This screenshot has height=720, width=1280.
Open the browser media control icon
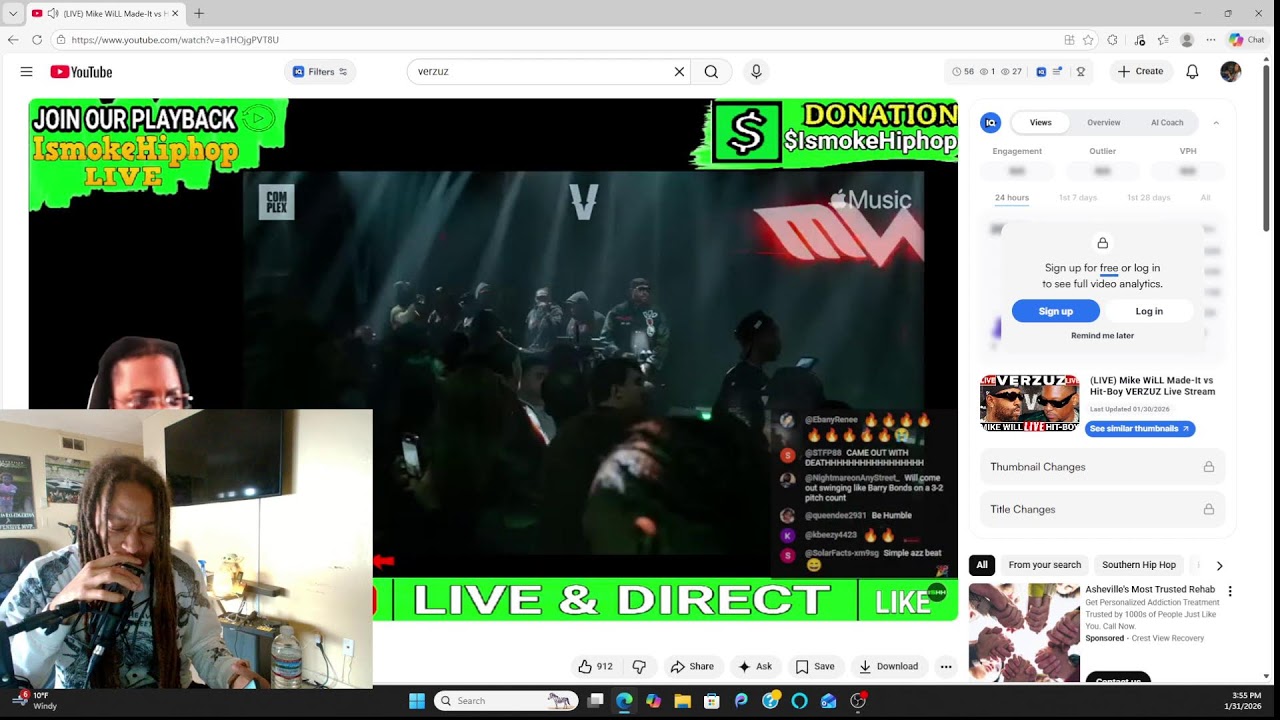(x=1140, y=40)
